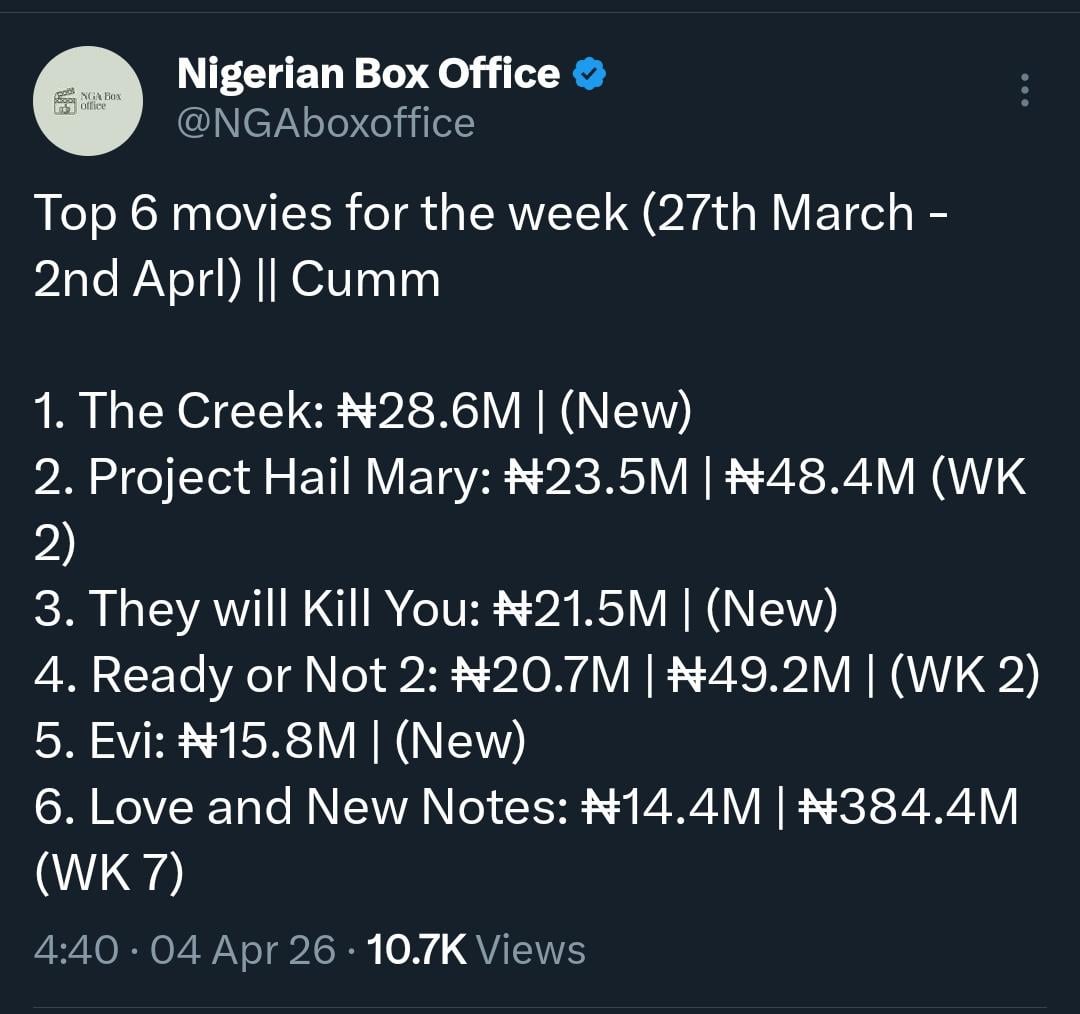Screen dimensions: 1080x1014
Task: Open the Nigerian Box Office profile picture
Action: tap(88, 101)
